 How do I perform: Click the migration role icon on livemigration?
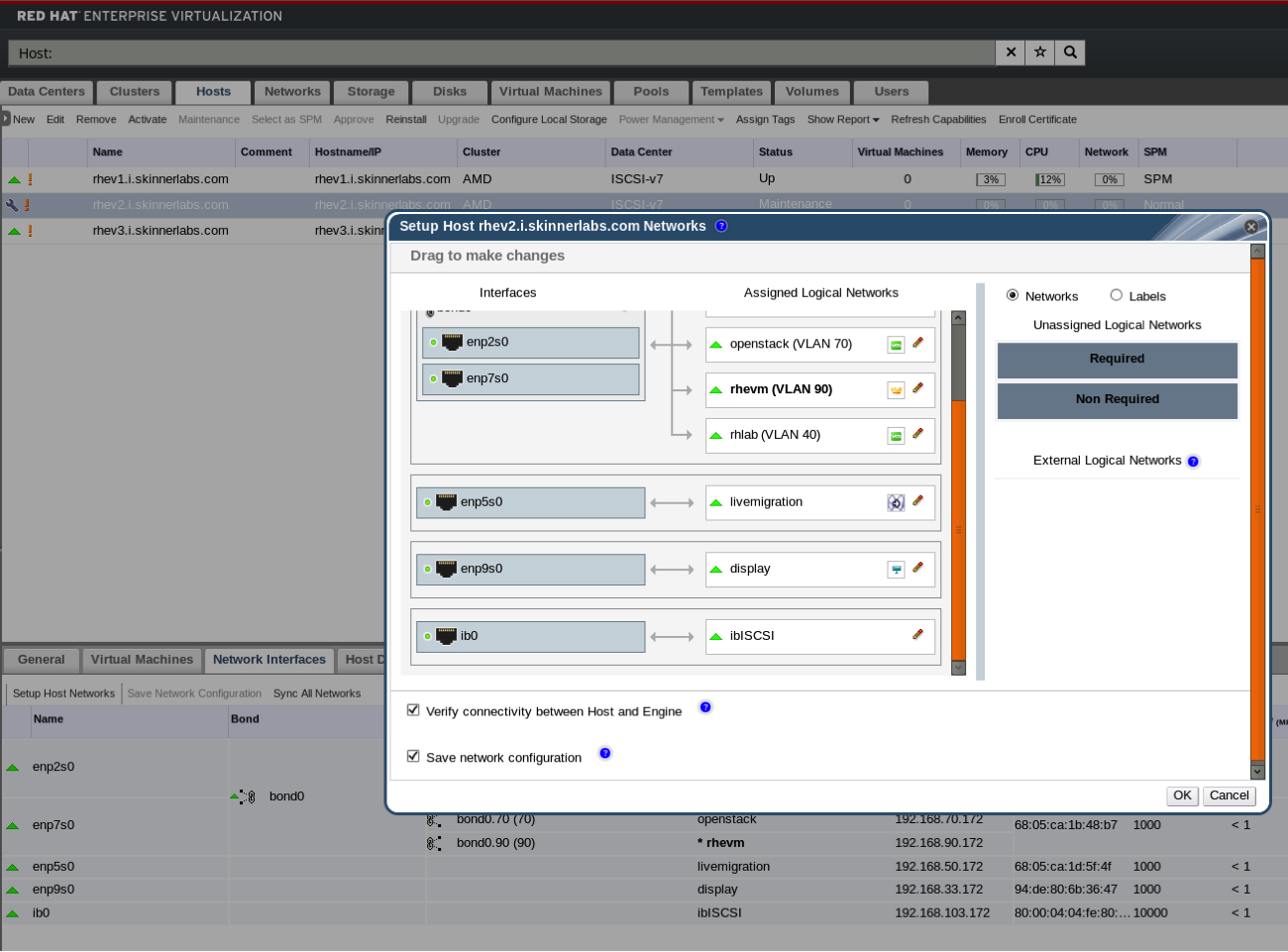click(896, 503)
